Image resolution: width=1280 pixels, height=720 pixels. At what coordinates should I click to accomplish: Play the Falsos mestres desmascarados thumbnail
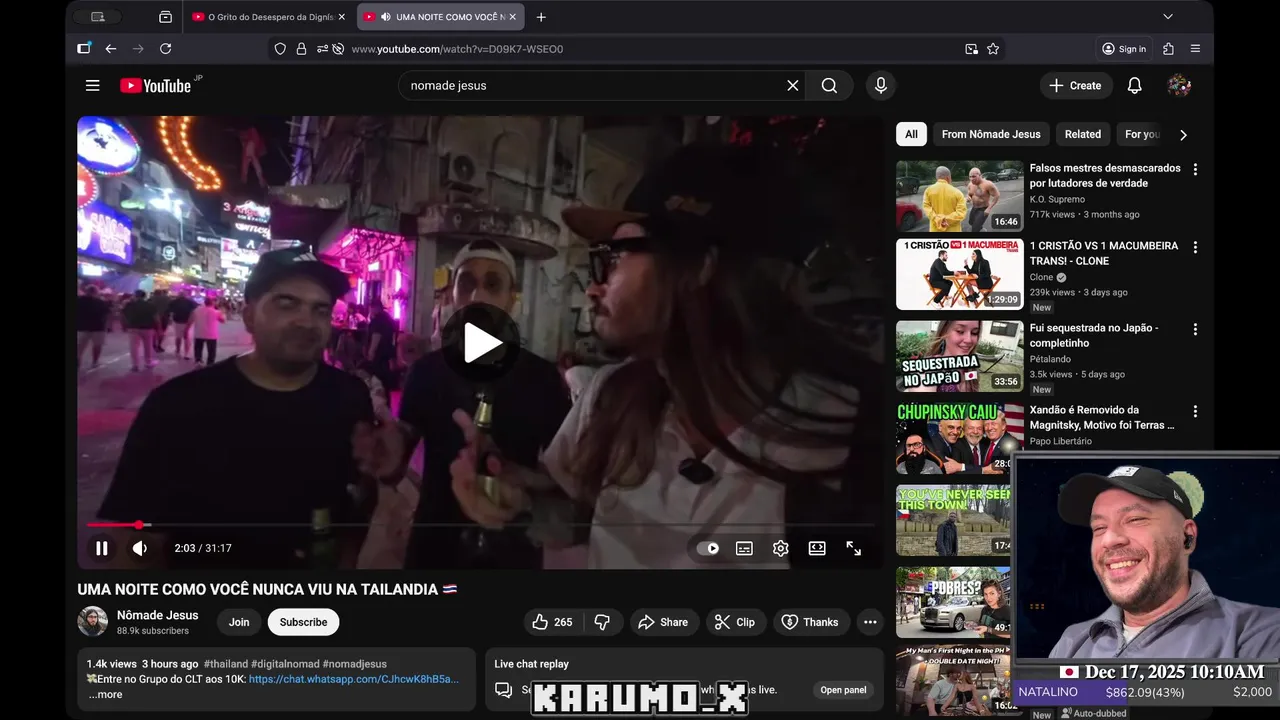point(960,196)
